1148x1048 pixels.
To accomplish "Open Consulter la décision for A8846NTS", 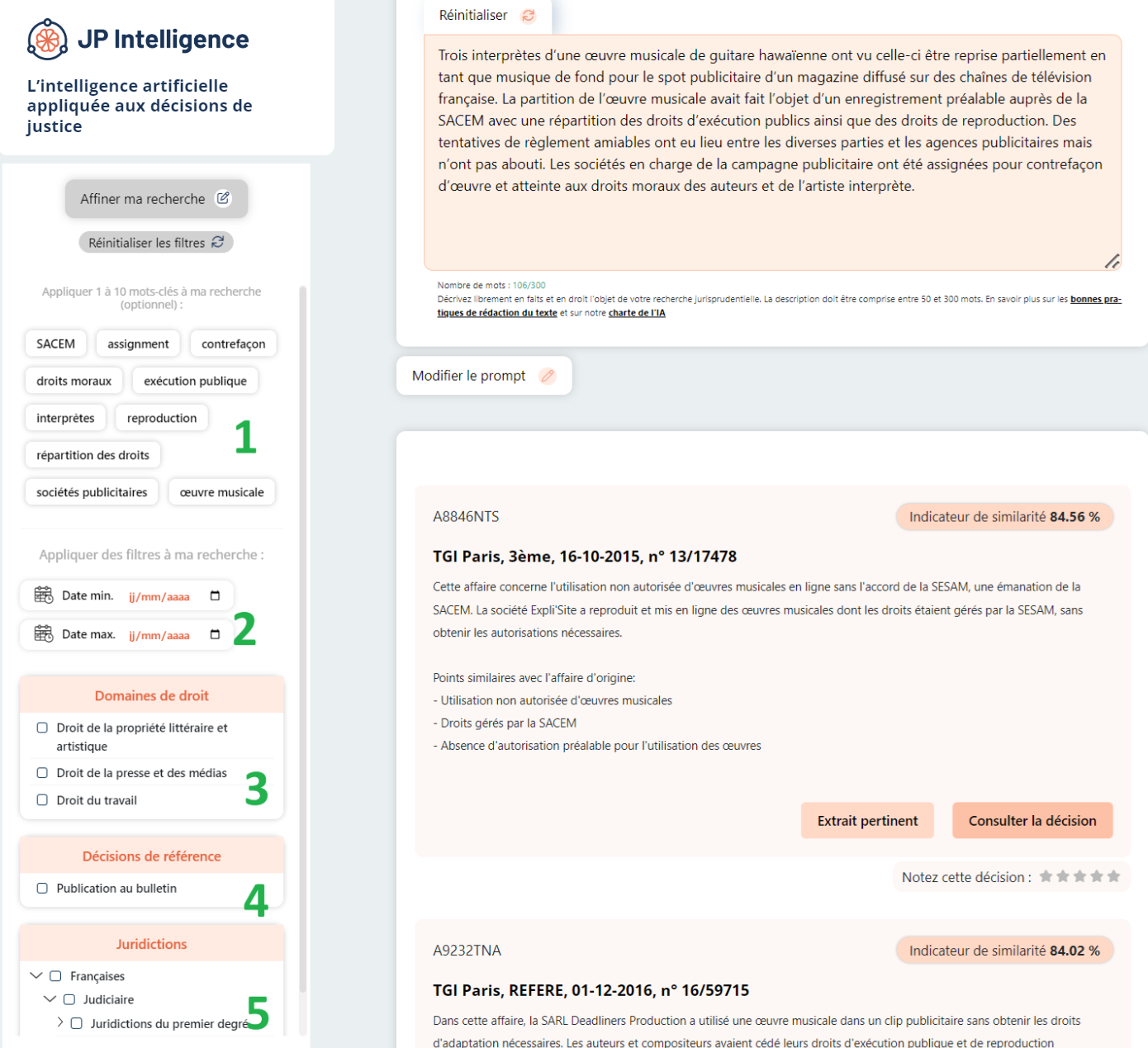I will click(1032, 820).
